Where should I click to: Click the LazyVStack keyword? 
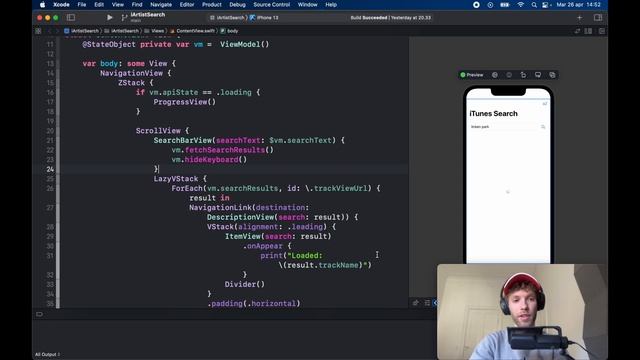(x=176, y=179)
